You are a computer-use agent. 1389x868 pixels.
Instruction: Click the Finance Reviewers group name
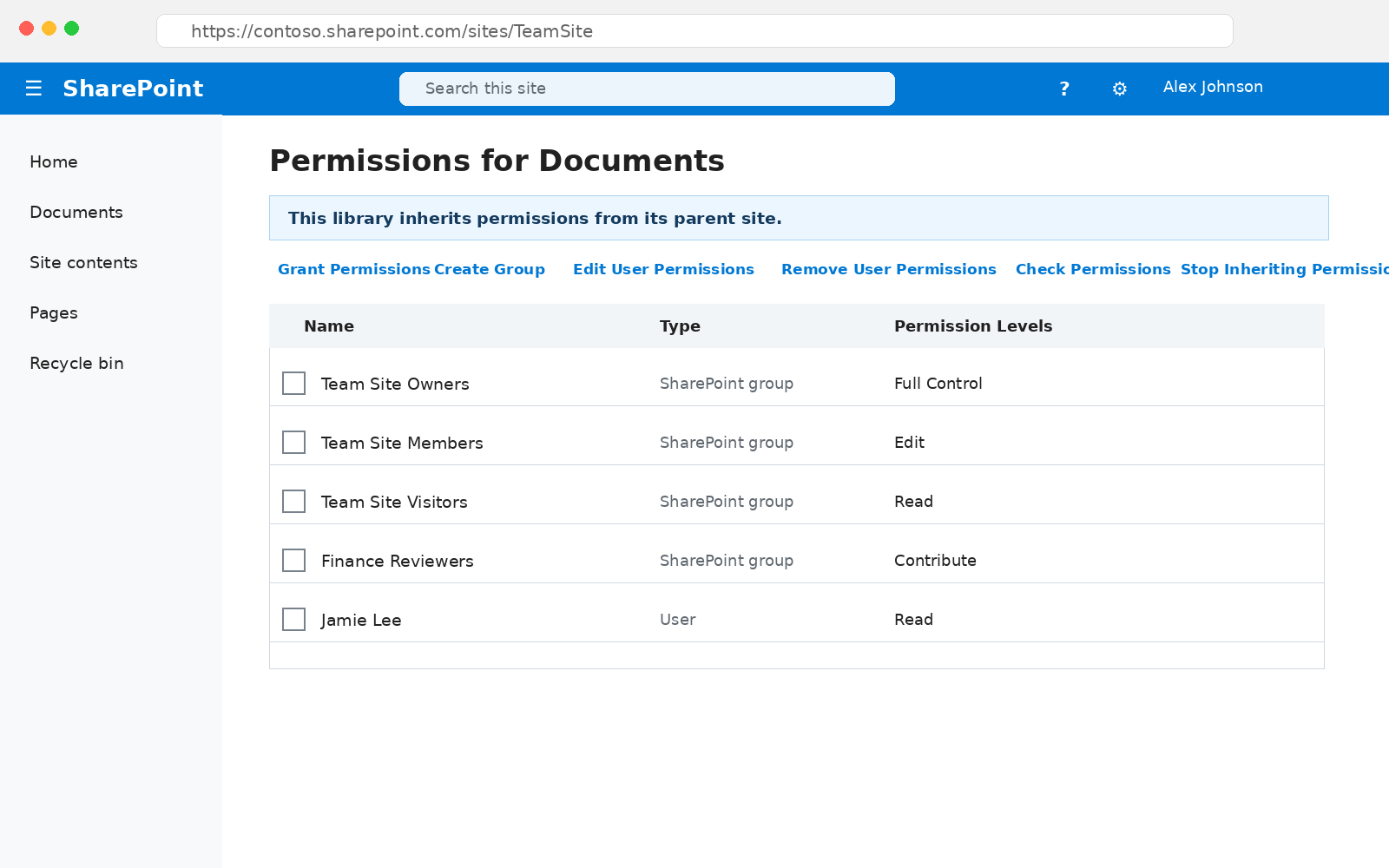click(398, 561)
